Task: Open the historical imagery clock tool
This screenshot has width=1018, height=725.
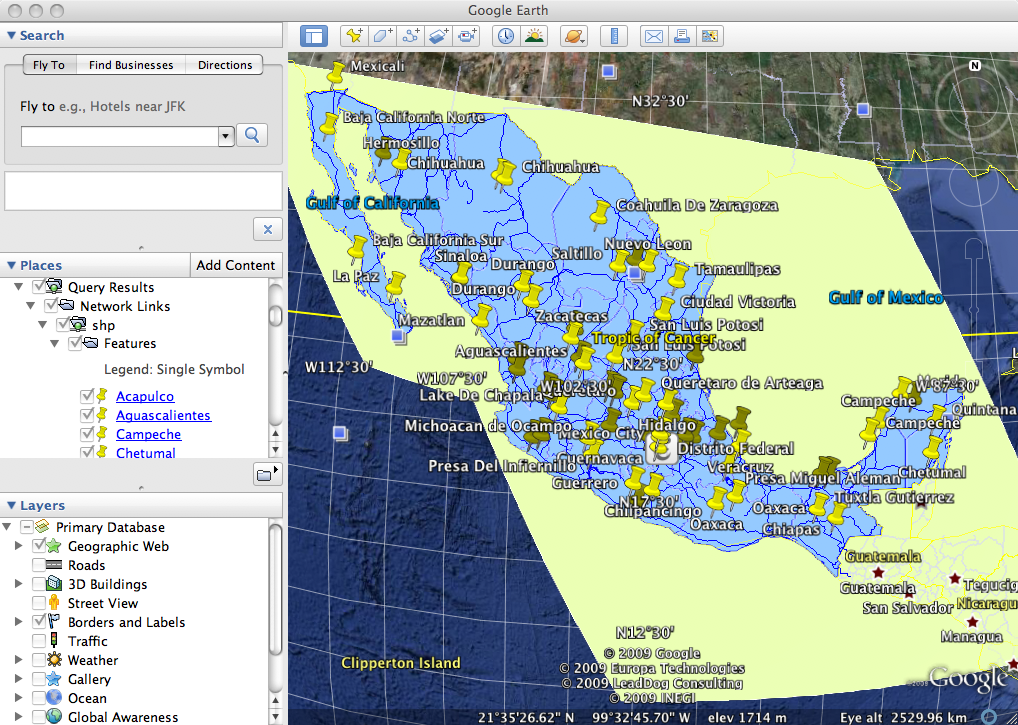Action: pyautogui.click(x=506, y=36)
